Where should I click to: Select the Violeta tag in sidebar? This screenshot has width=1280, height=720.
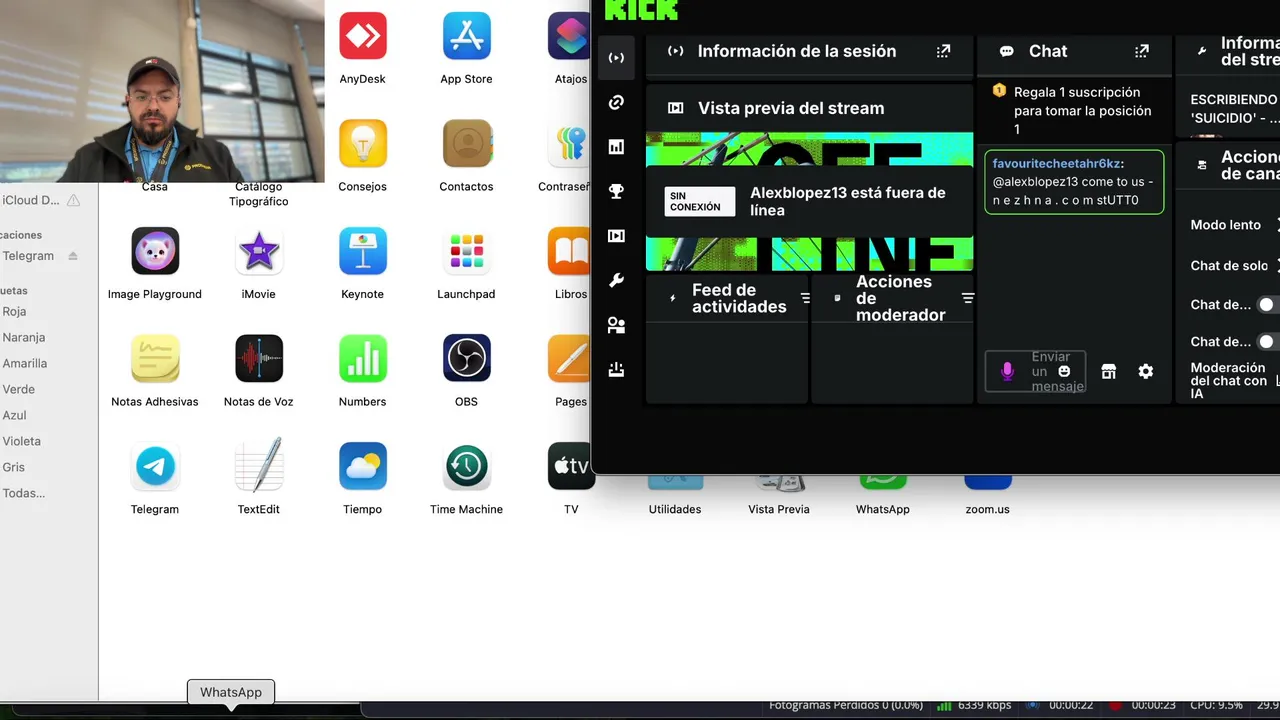click(x=21, y=441)
